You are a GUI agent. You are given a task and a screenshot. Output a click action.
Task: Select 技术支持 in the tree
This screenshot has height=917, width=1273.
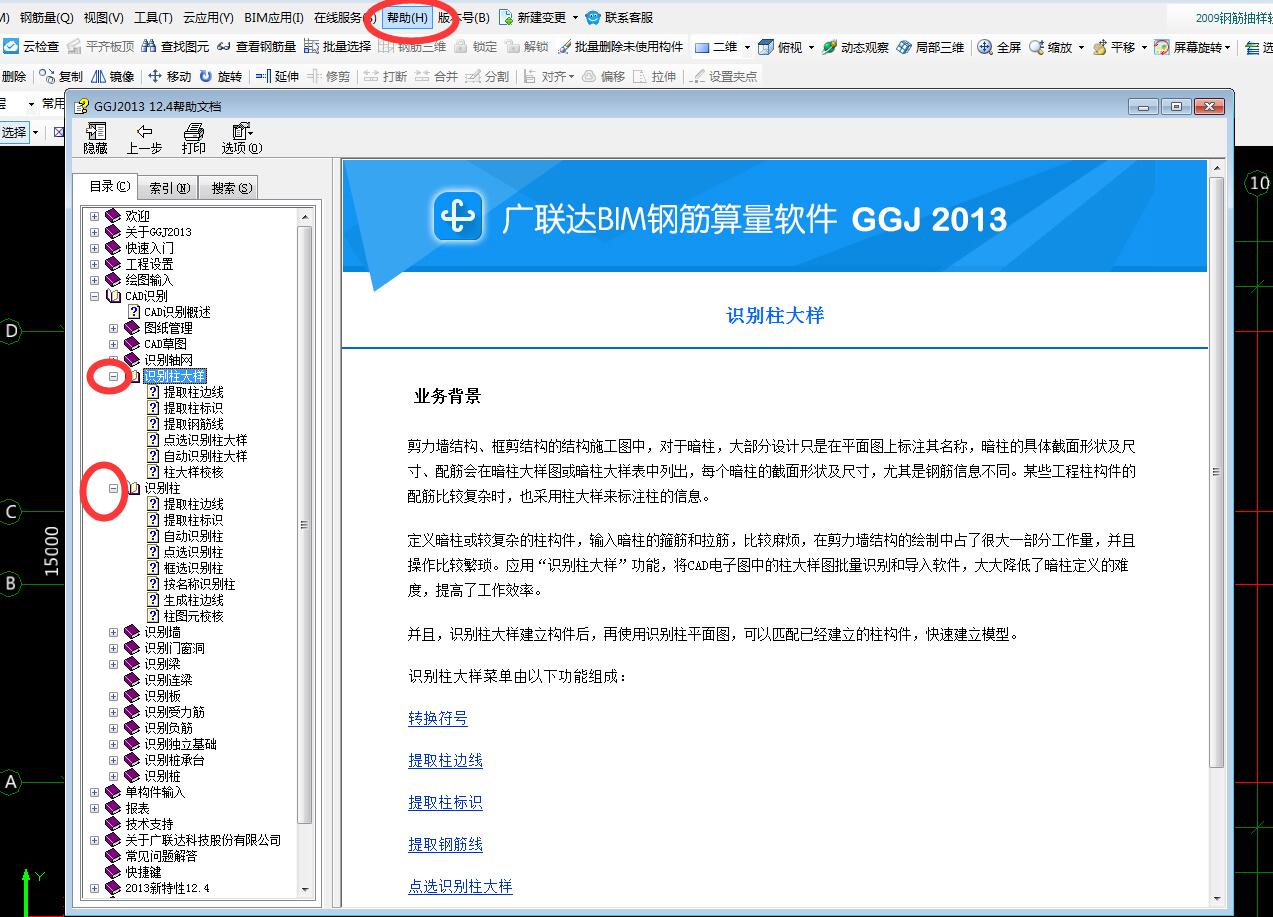point(149,824)
